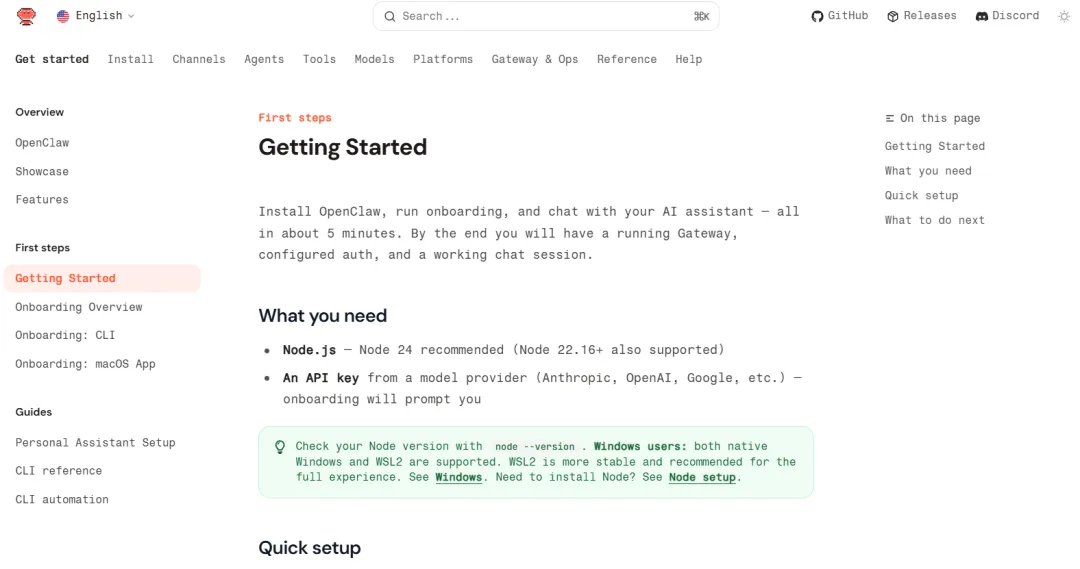Image resolution: width=1080 pixels, height=569 pixels.
Task: Select Onboarding Overview in sidebar
Action: coord(79,307)
